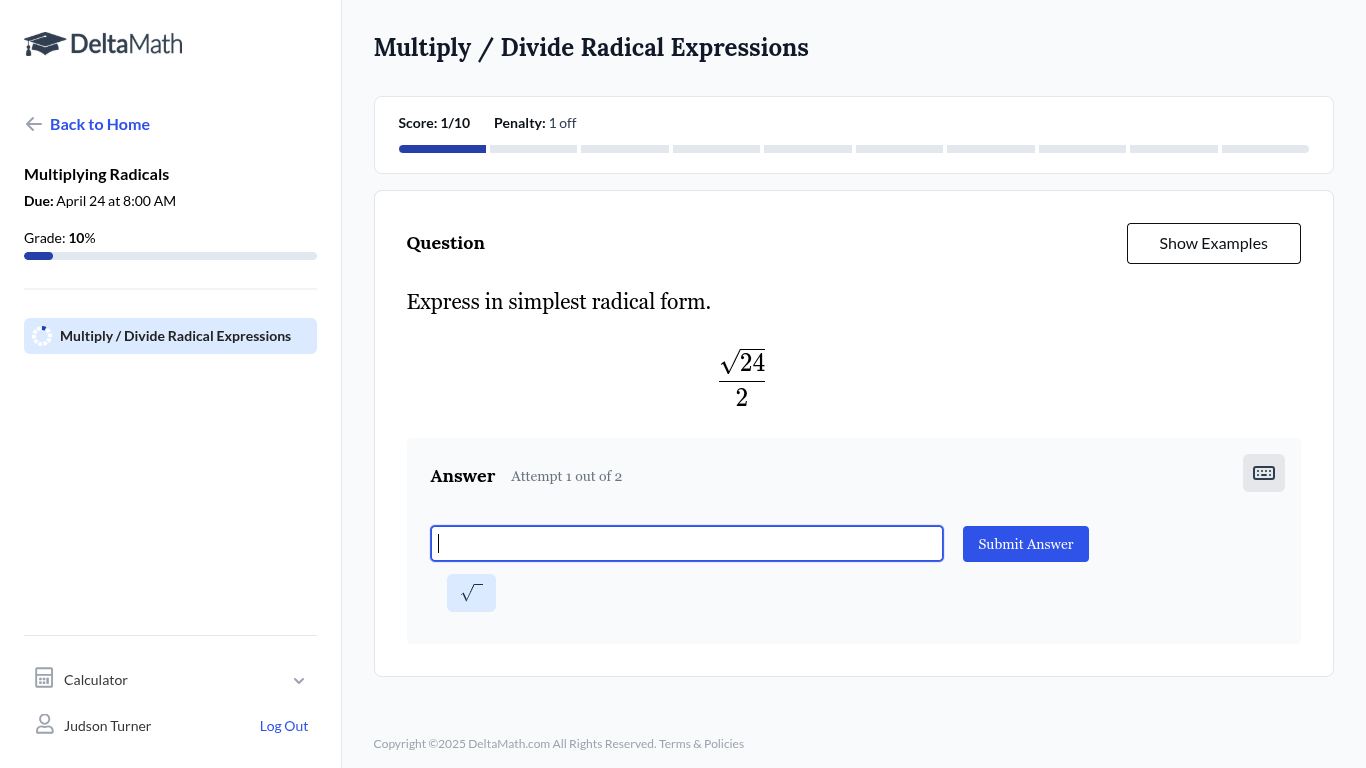Screen dimensions: 1366x768
Task: Click the Terms & Policies link
Action: click(701, 744)
